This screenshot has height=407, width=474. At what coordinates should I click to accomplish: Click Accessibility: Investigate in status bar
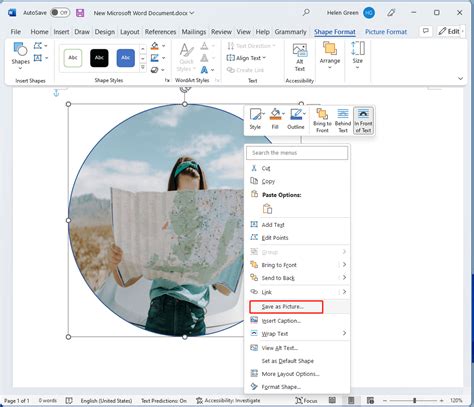tap(228, 400)
